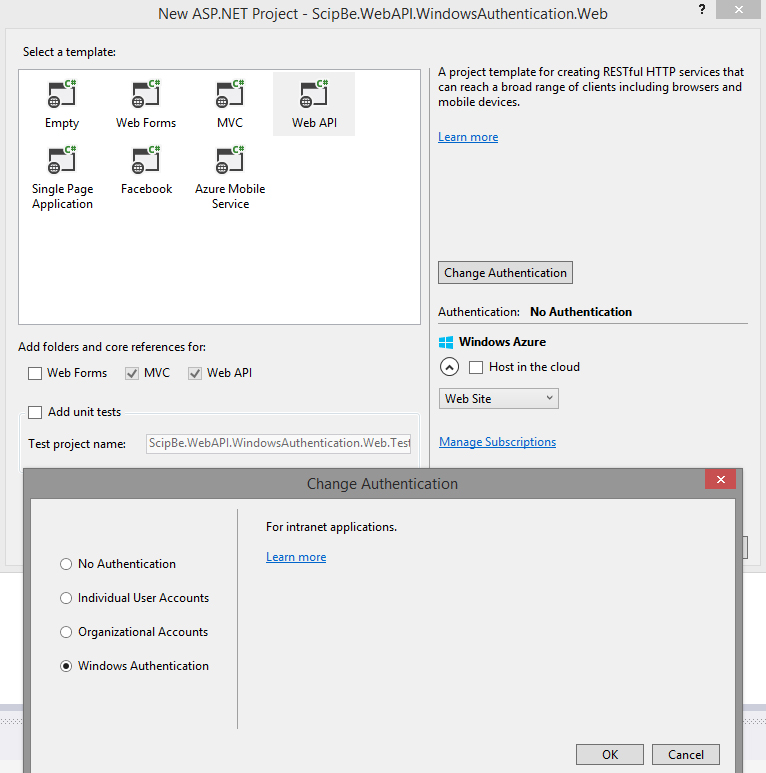The image size is (766, 773).
Task: Click the 'Windows Azure' heading text
Action: click(x=502, y=342)
